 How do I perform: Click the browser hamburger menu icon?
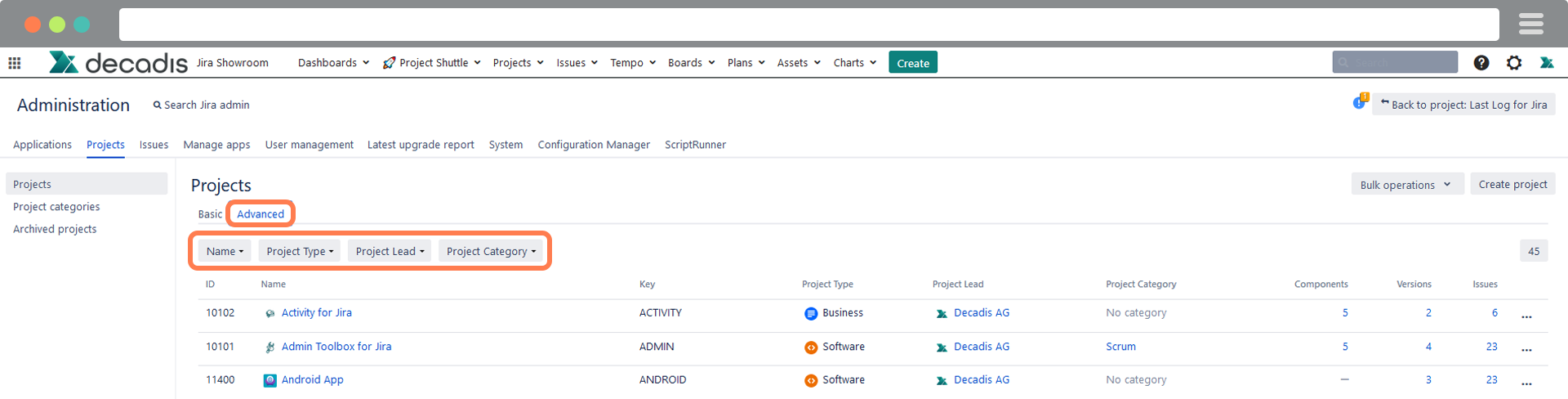1530,24
